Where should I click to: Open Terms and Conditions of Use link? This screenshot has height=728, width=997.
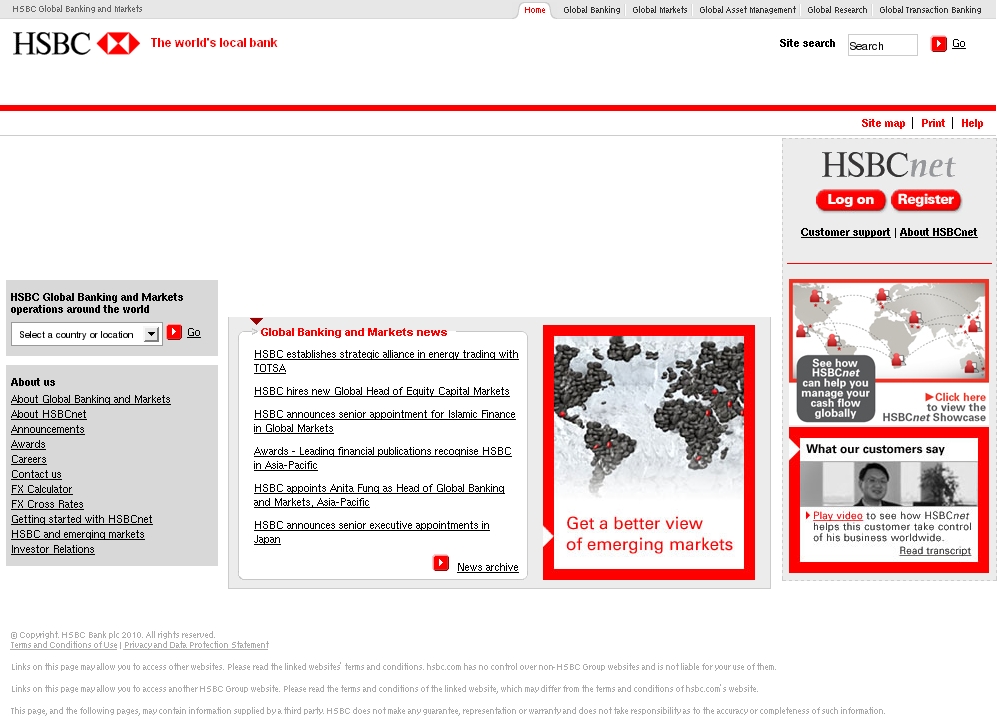coord(64,645)
